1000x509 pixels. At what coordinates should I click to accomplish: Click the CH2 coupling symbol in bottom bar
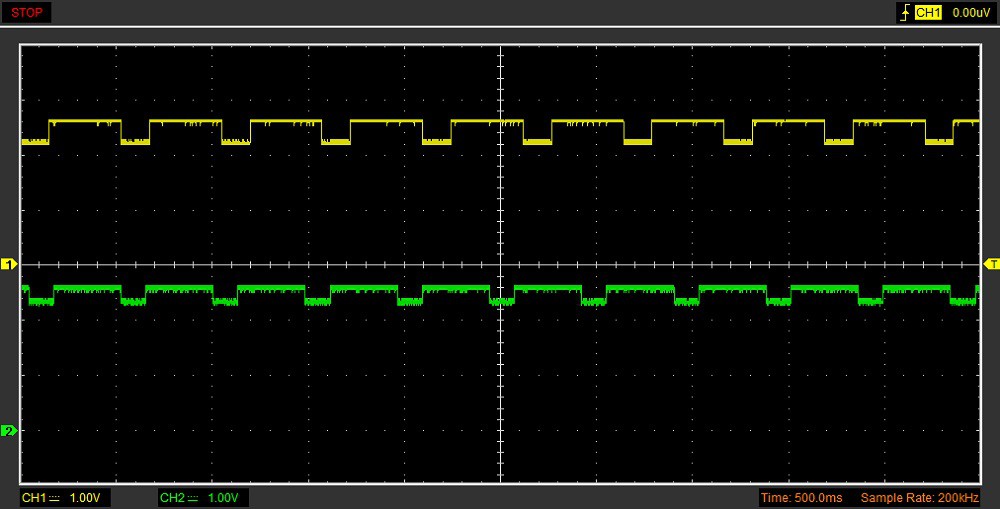192,498
